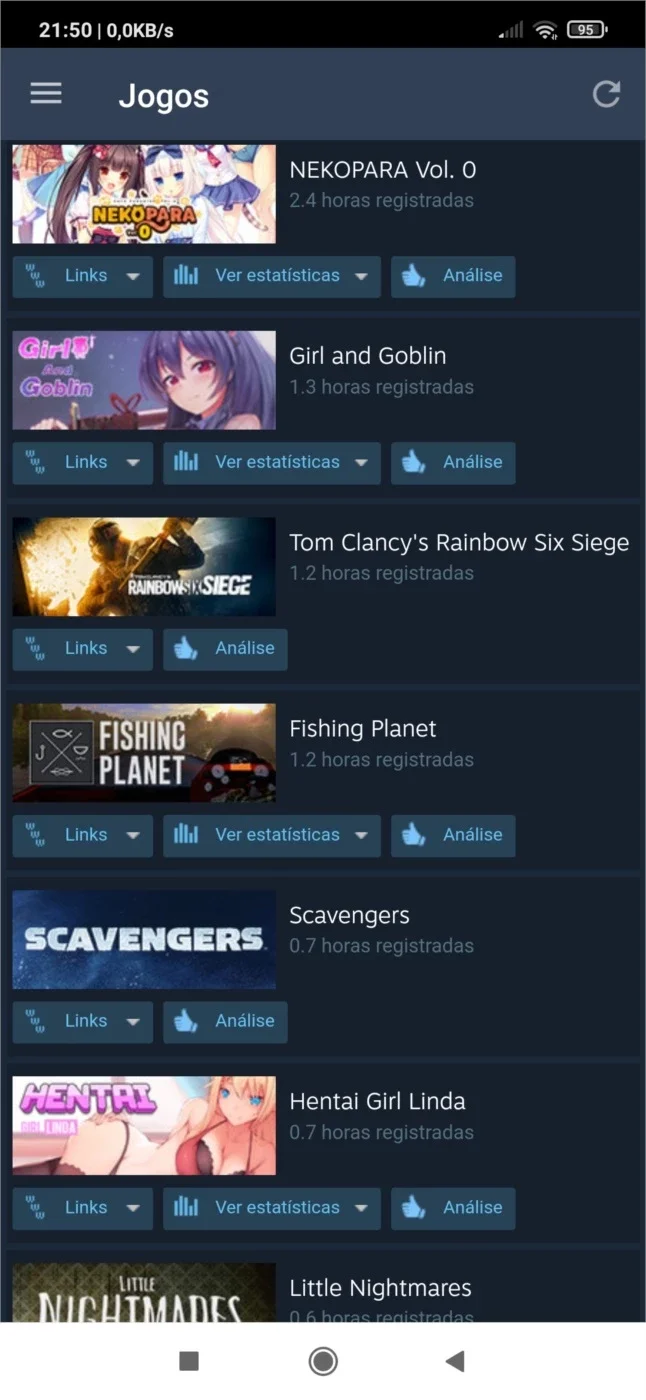Image resolution: width=646 pixels, height=1400 pixels.
Task: Expand Links dropdown for Fishing Planet
Action: point(133,836)
